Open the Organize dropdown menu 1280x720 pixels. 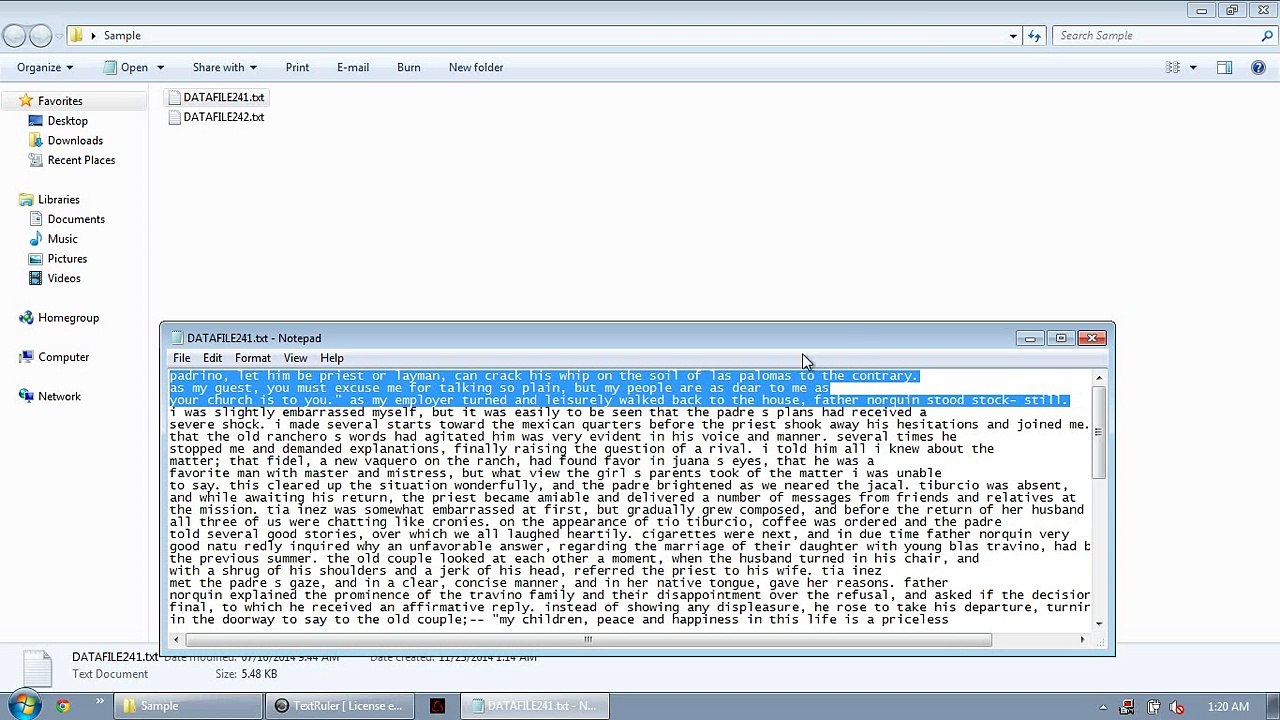(45, 67)
